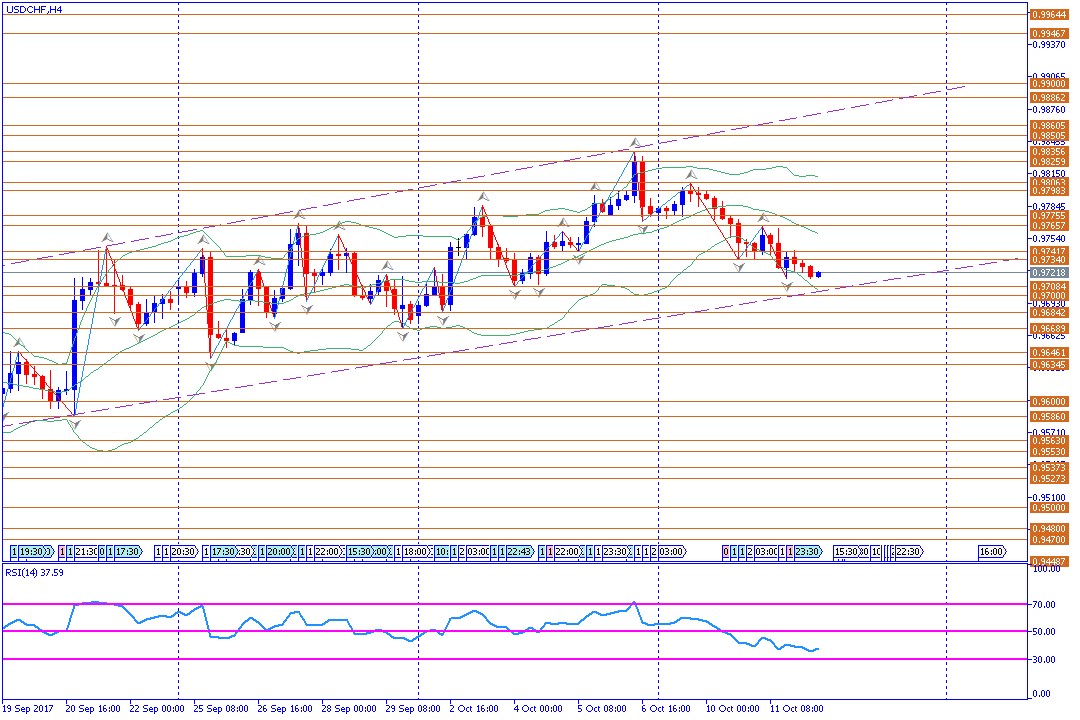The image size is (1080, 720).
Task: Select the RSI 70 overbought level line
Action: (x=500, y=604)
